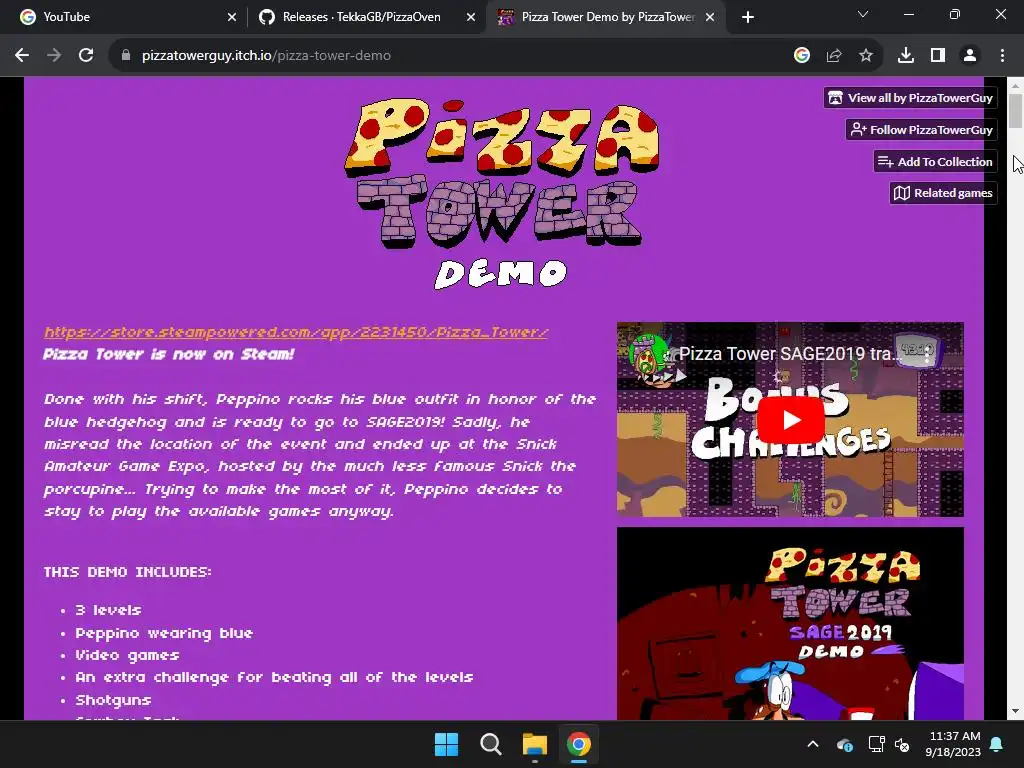
Task: Open the SAGE 2019 Demo screenshot
Action: pos(790,624)
